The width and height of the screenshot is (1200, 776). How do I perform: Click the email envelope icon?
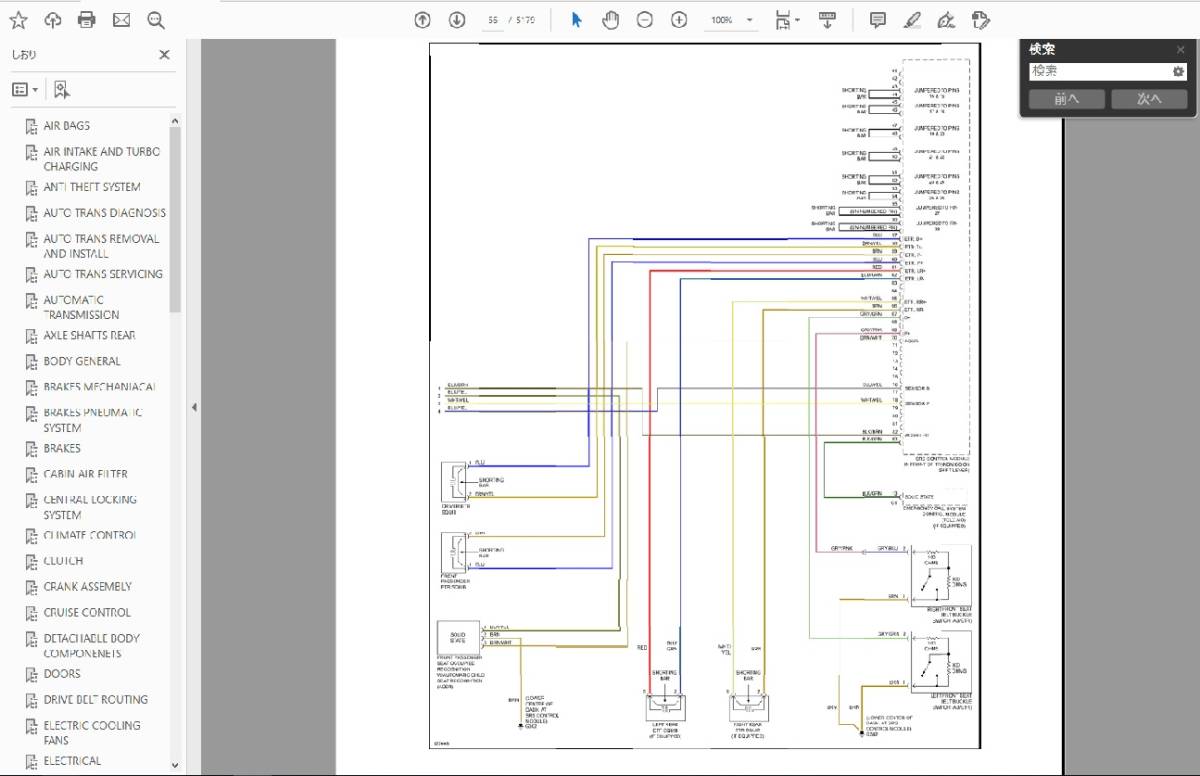121,19
